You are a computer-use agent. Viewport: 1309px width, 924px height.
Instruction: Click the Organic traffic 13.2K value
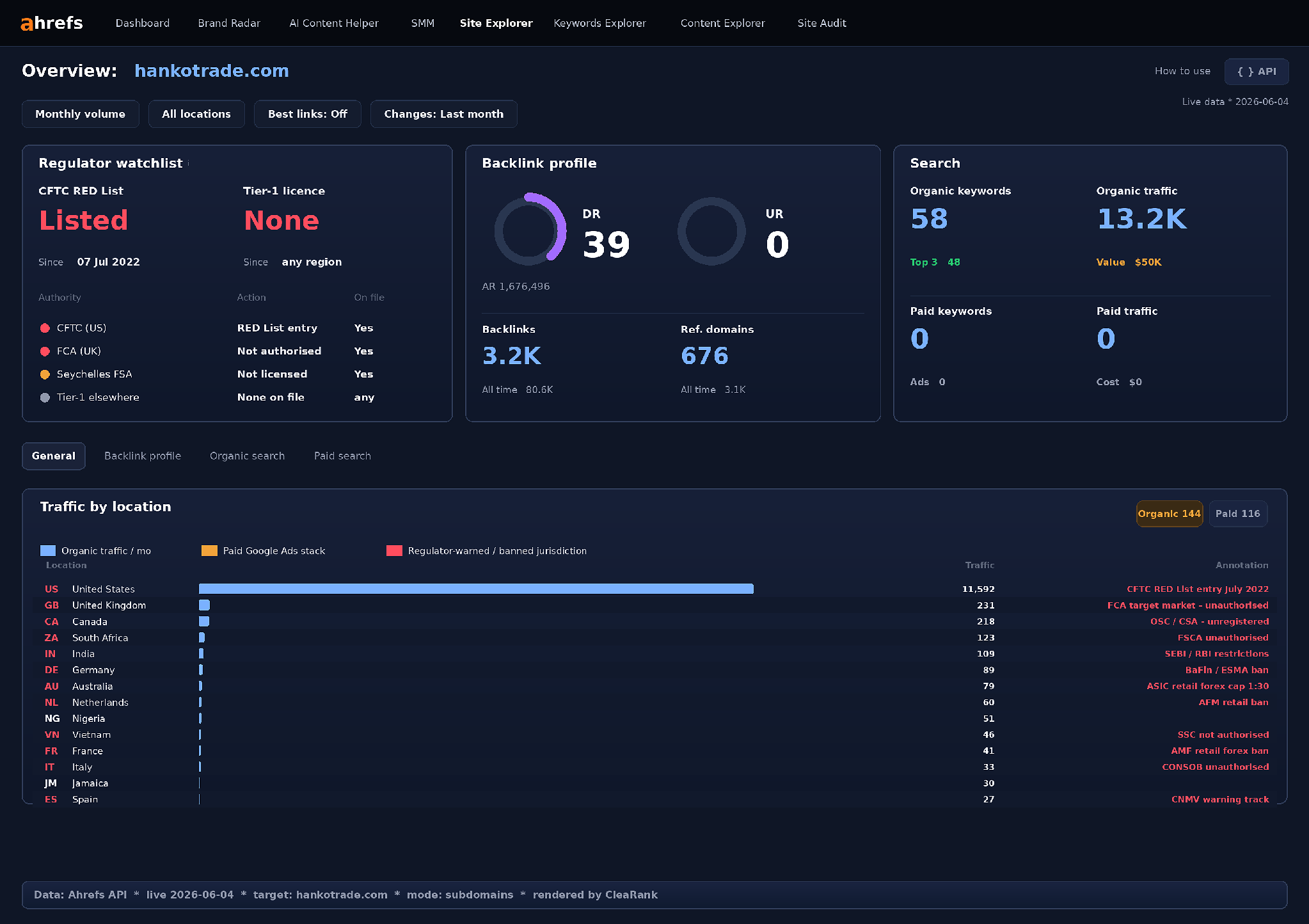tap(1142, 219)
